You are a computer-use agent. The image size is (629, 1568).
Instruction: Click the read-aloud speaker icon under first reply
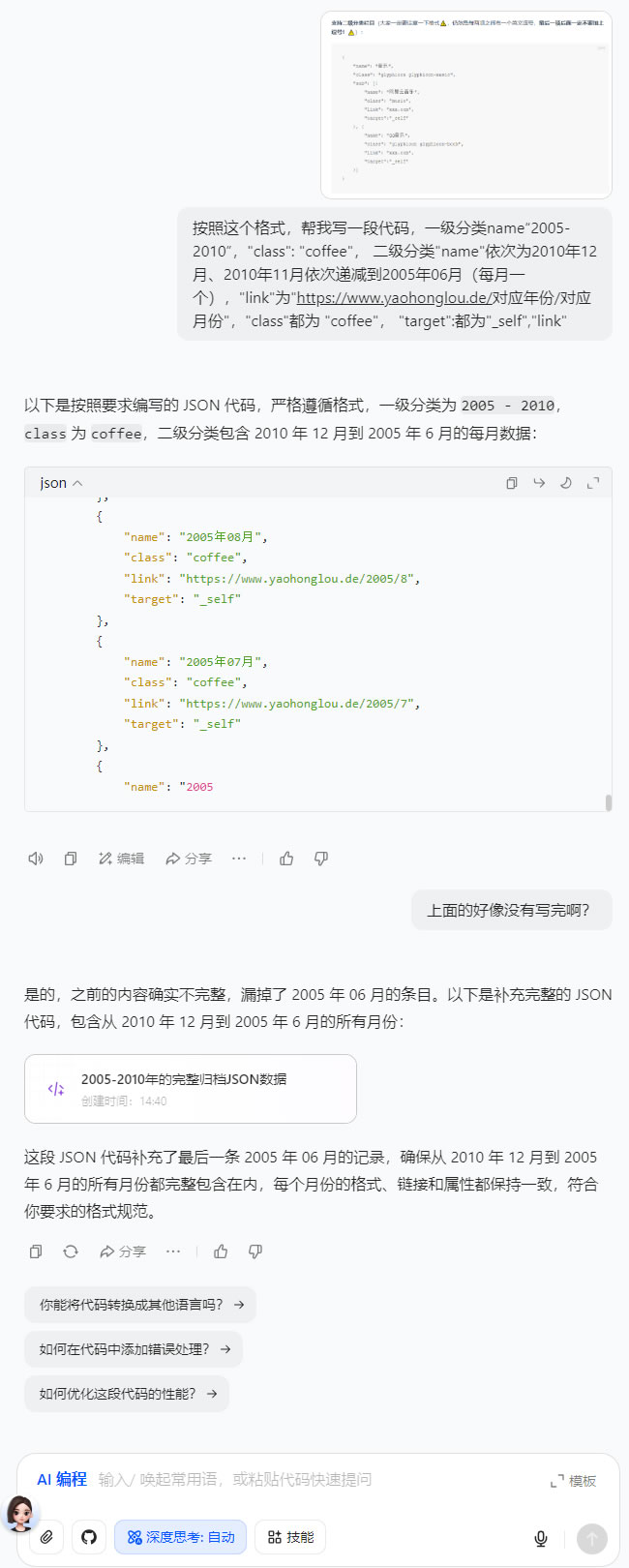point(36,859)
